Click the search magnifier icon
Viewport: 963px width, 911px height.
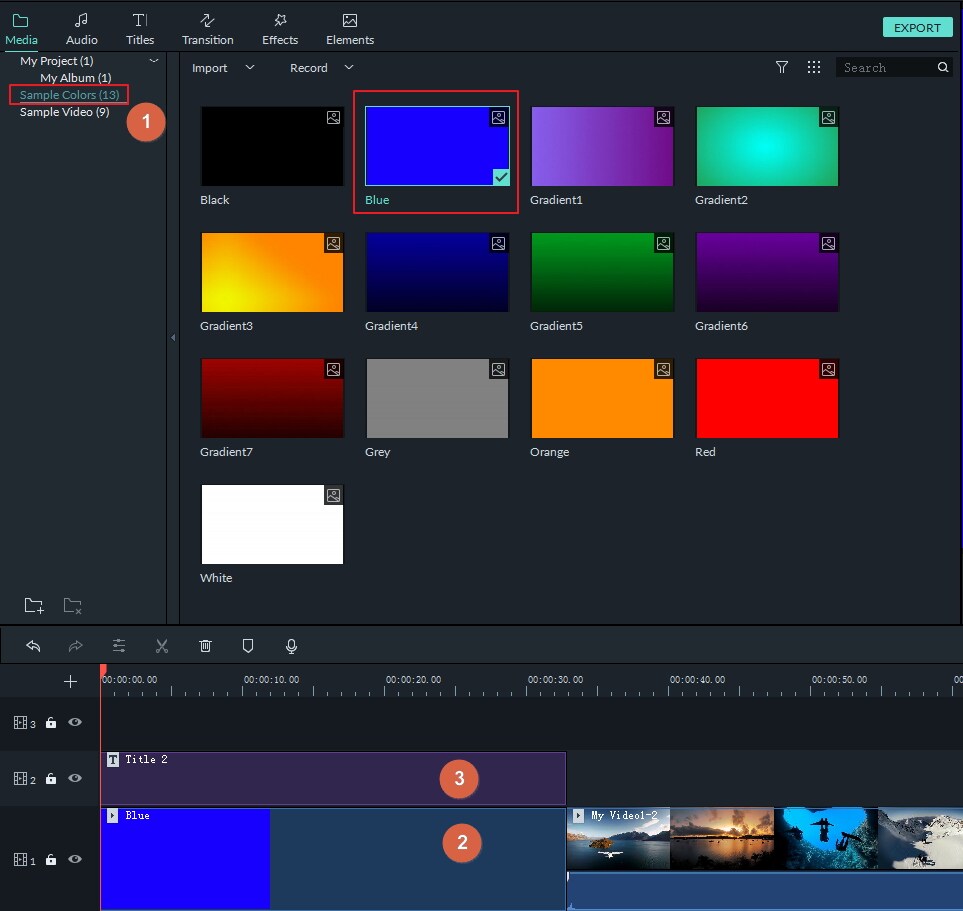(943, 67)
